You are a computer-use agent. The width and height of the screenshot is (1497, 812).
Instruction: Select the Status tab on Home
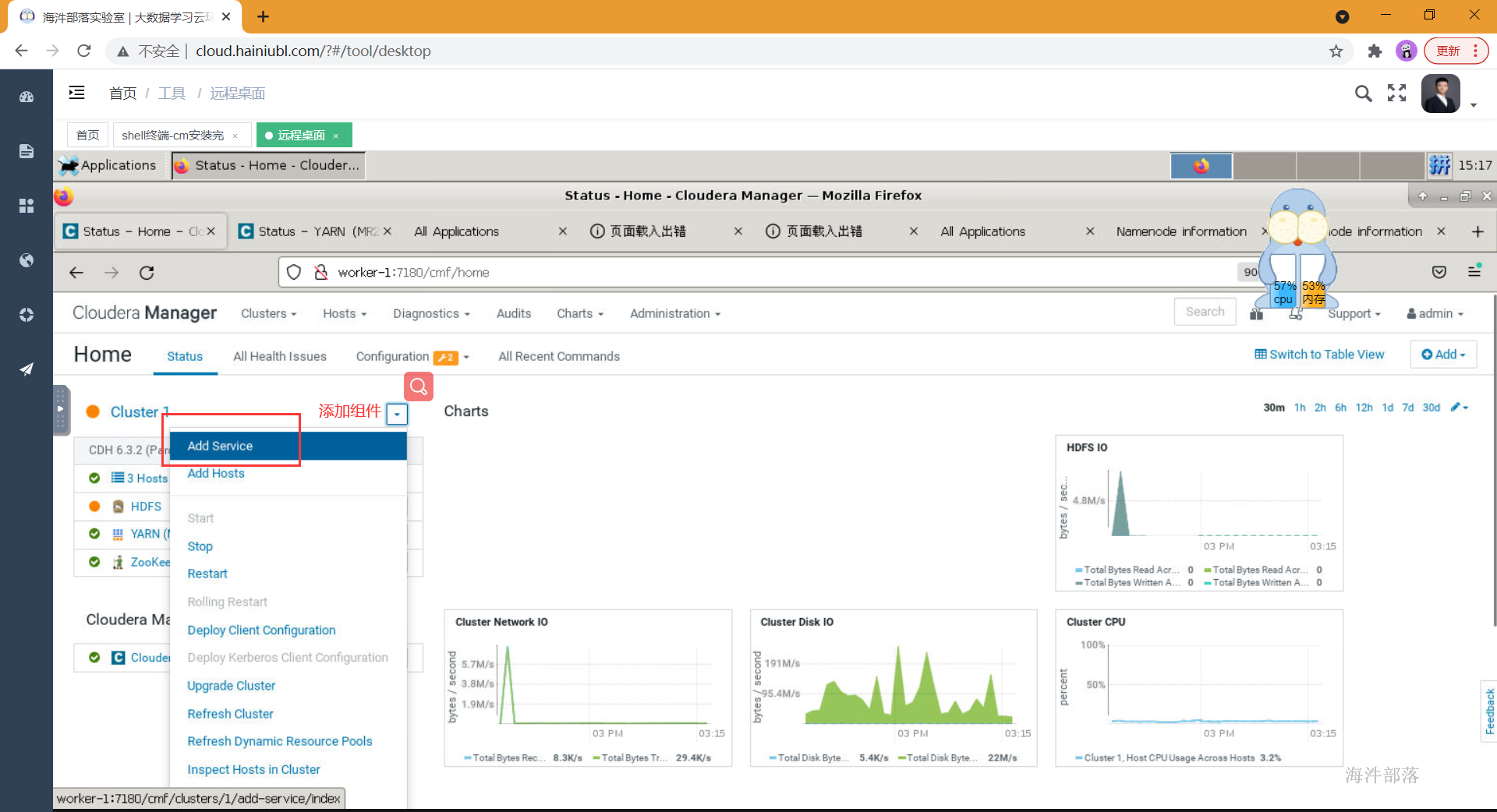185,356
